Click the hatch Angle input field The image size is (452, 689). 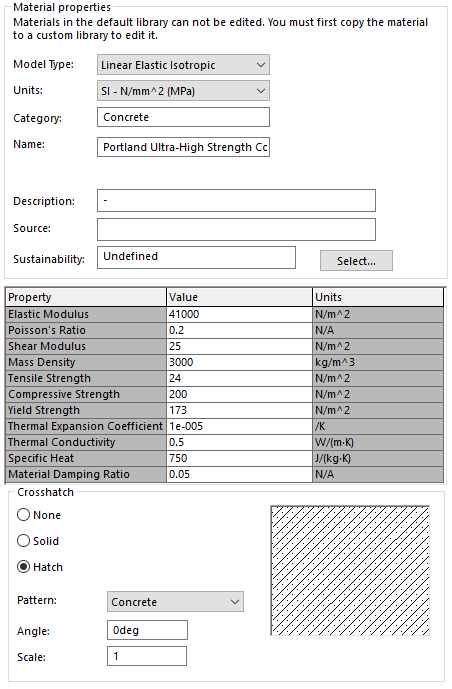[147, 630]
